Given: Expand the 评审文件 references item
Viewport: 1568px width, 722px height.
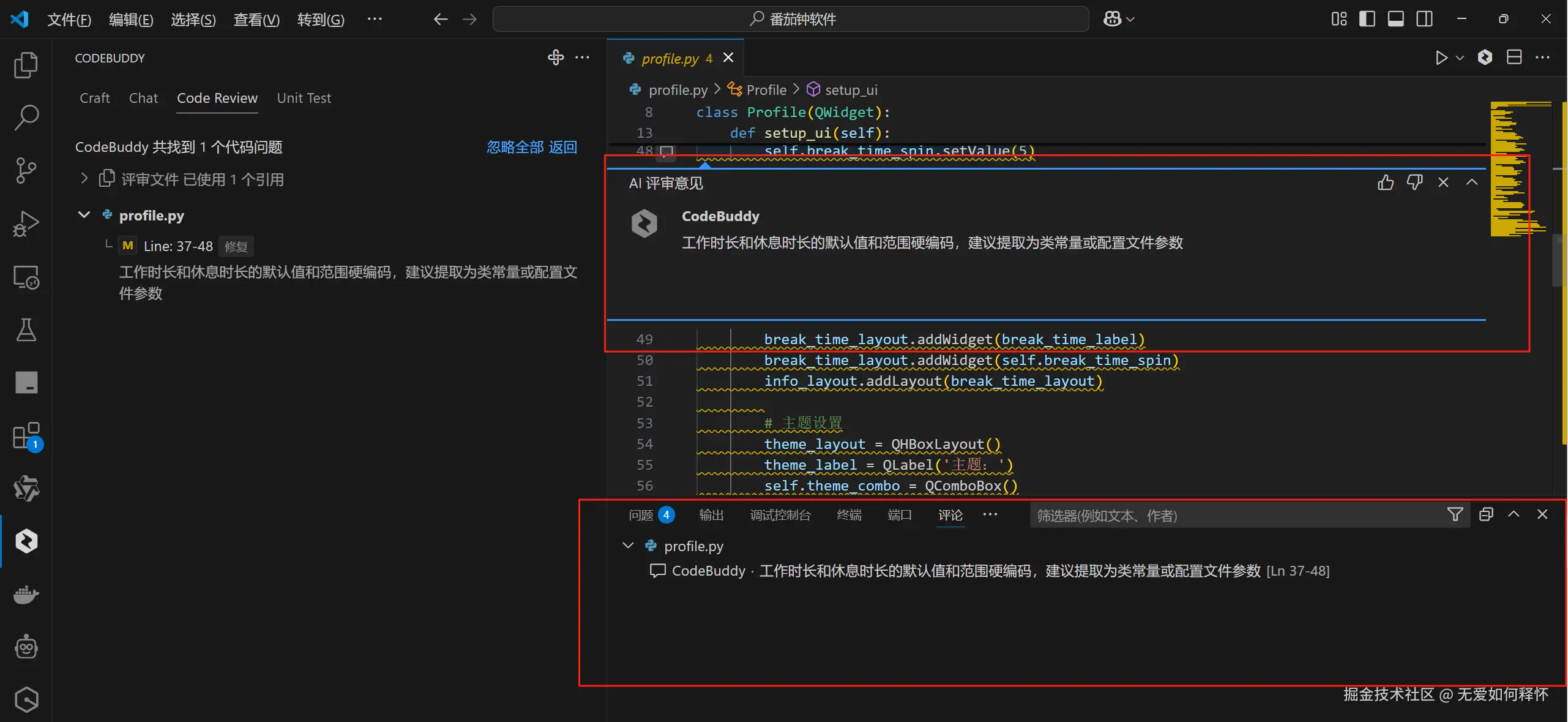Looking at the screenshot, I should point(84,179).
